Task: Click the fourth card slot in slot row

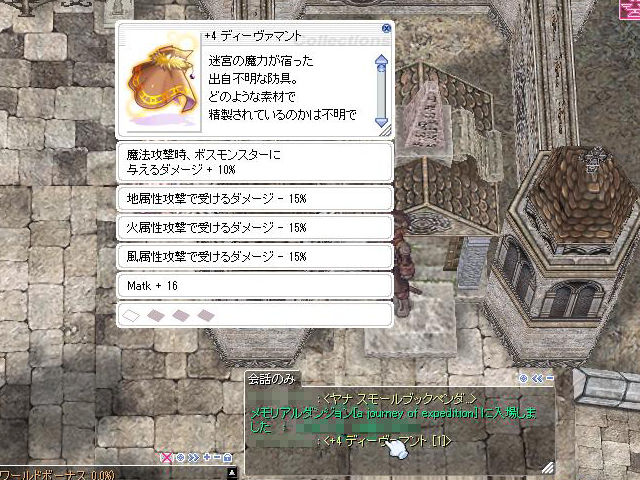Action: pos(206,315)
